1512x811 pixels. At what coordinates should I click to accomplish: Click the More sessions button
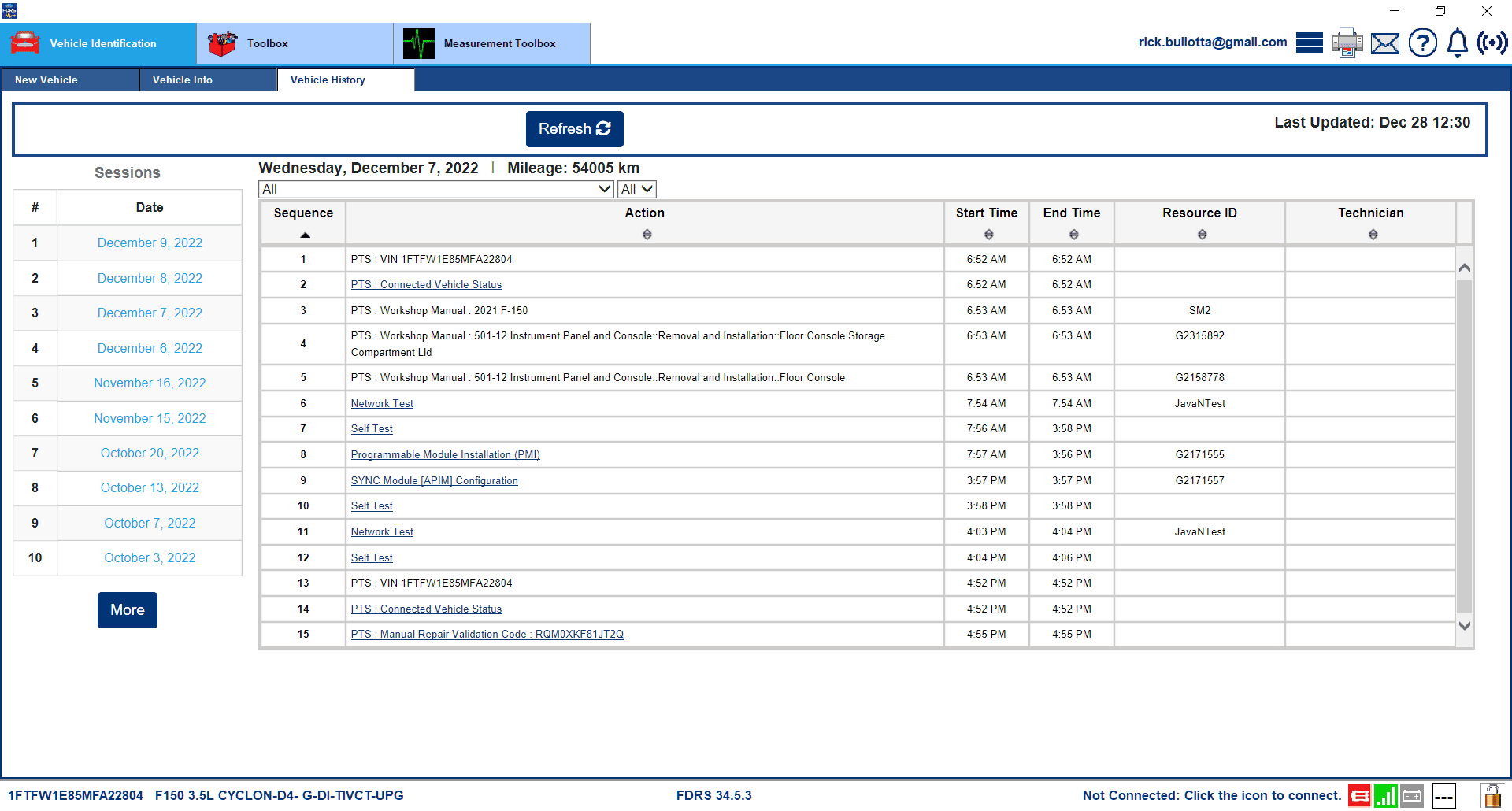pos(128,610)
